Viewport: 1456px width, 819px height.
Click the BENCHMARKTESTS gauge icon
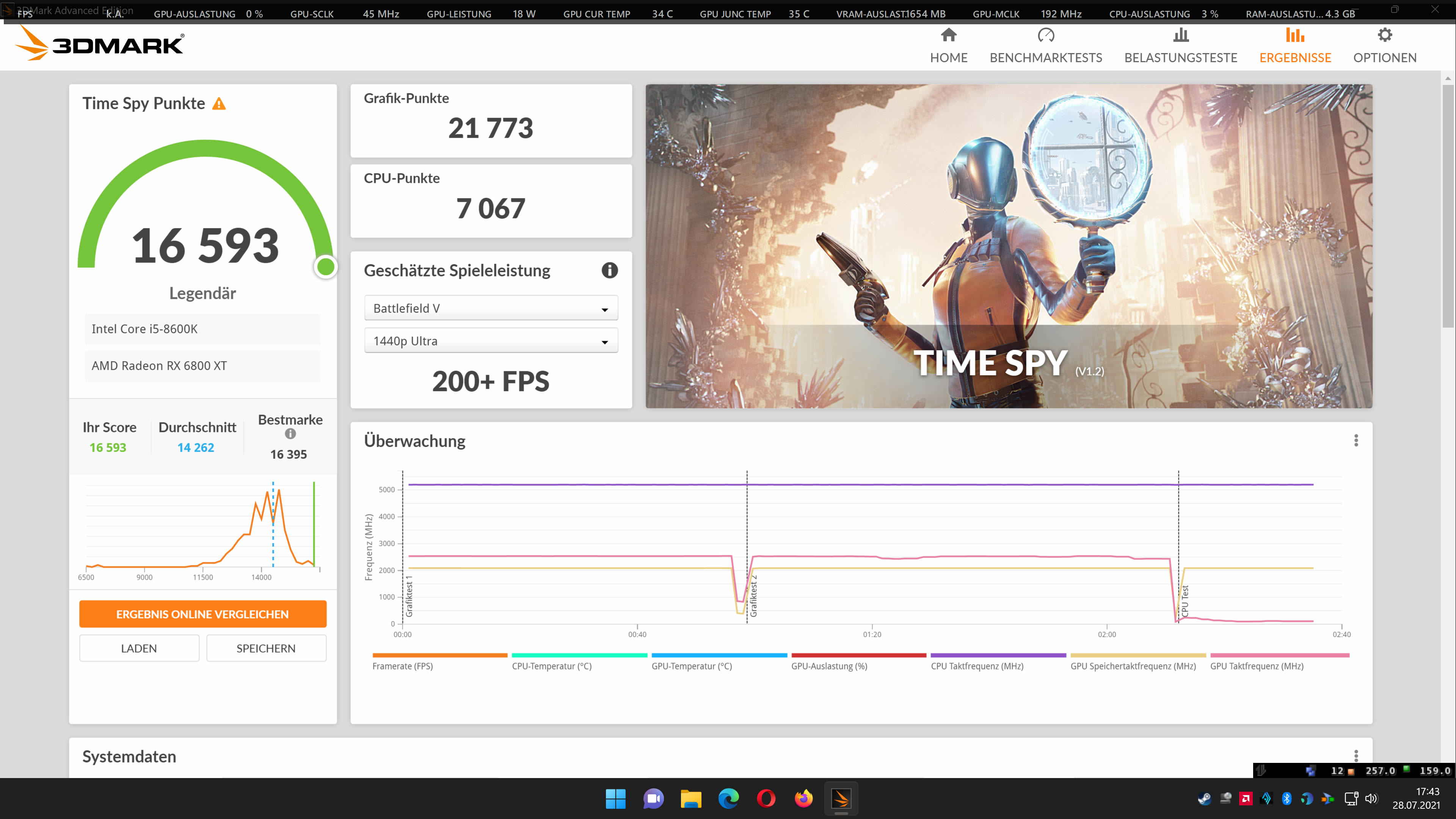point(1046,35)
